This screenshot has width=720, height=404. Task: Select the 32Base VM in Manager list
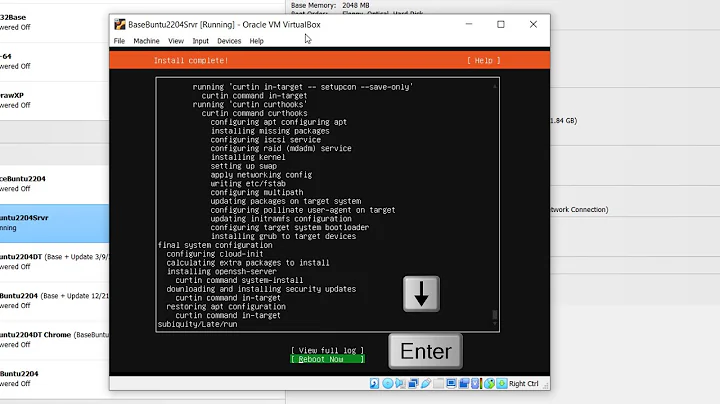tap(54, 22)
